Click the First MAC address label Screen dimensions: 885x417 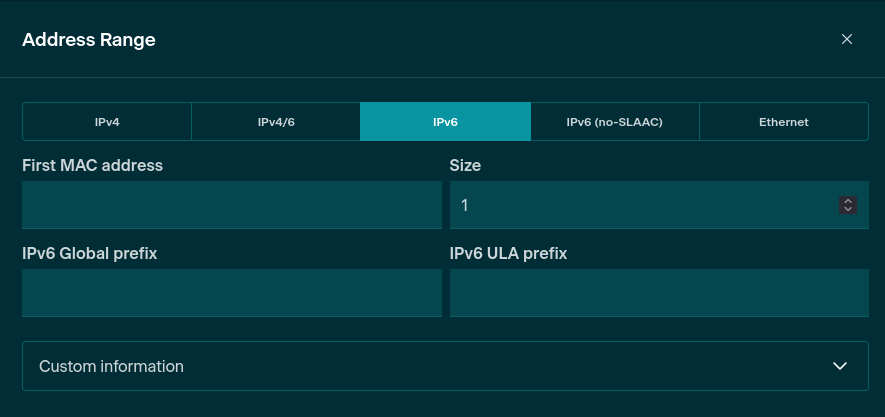[x=92, y=165]
